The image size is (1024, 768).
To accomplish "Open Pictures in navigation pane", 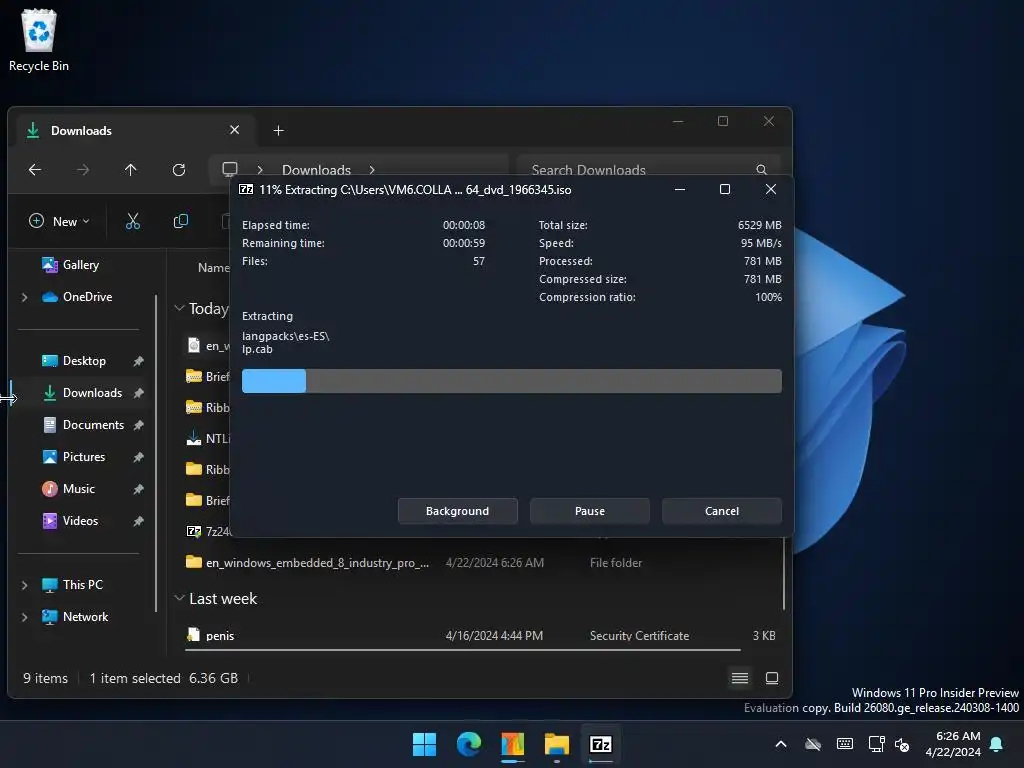I will 84,456.
